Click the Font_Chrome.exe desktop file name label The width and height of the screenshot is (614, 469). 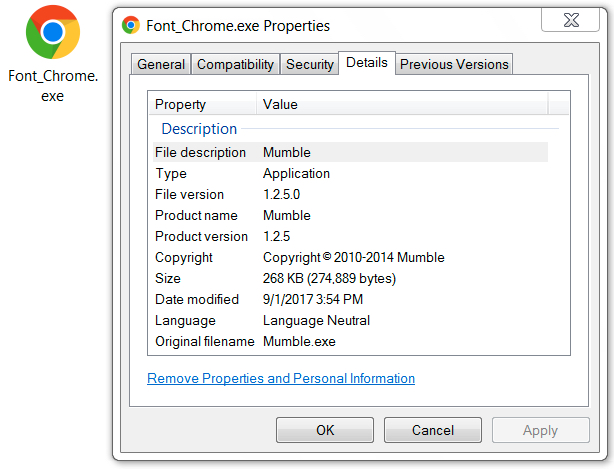53,86
